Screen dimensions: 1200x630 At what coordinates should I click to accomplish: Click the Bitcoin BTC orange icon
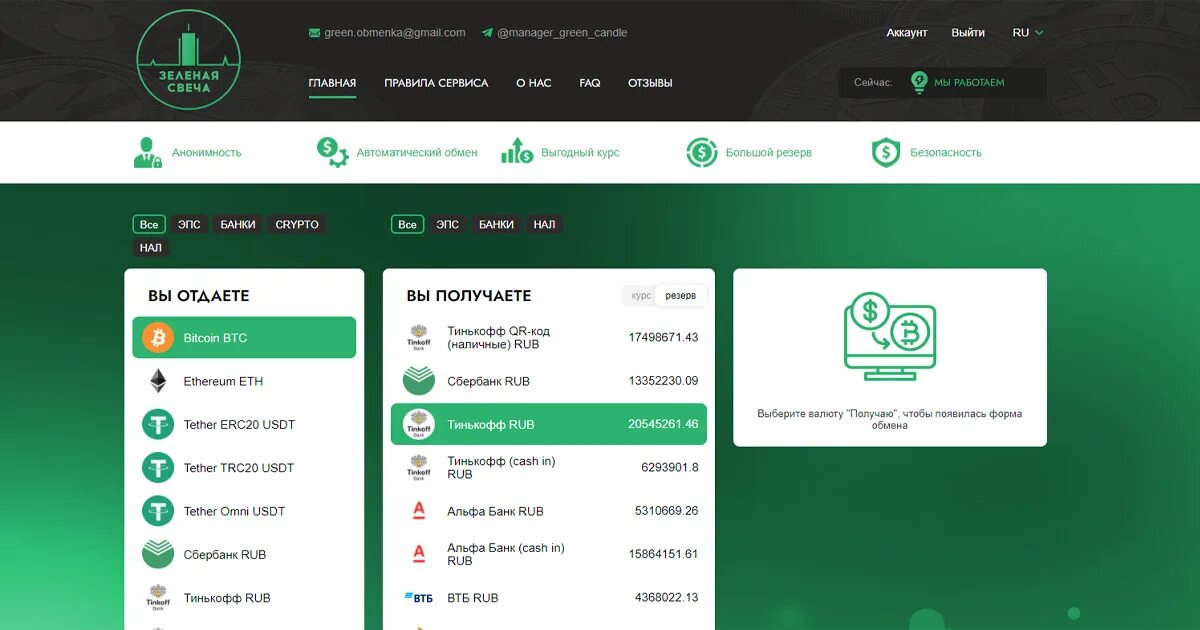tap(158, 338)
